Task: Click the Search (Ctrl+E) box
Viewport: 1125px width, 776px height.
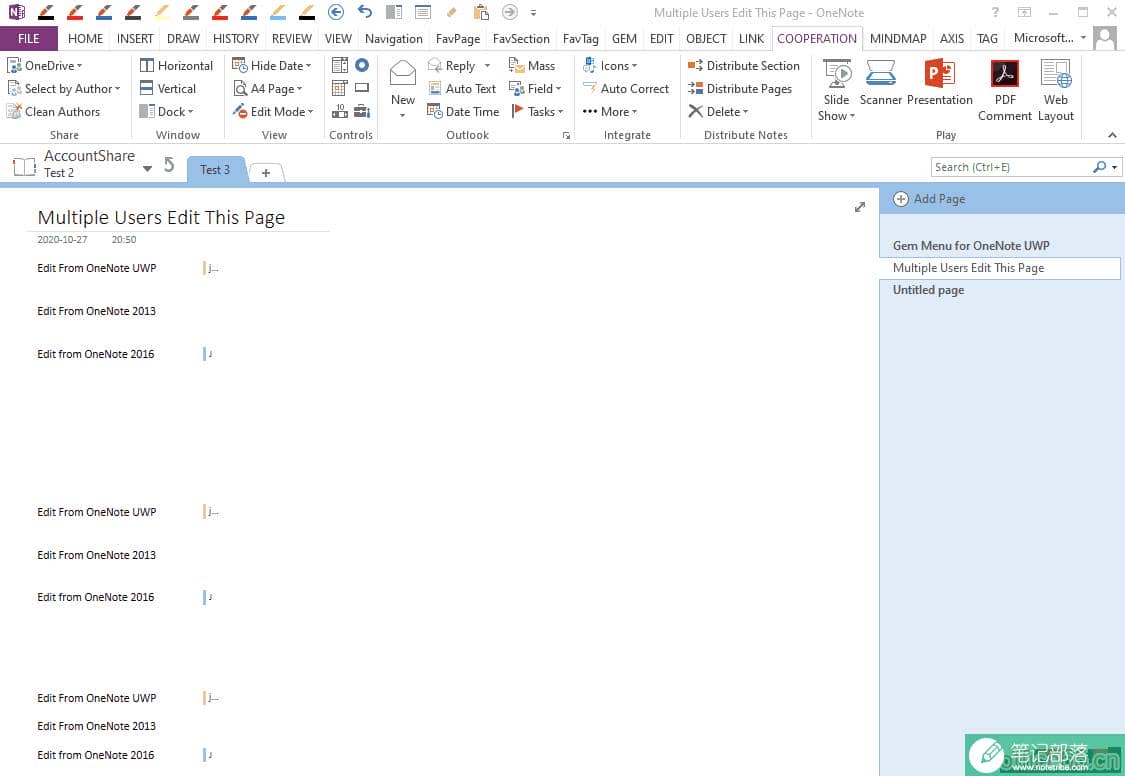Action: point(1010,167)
